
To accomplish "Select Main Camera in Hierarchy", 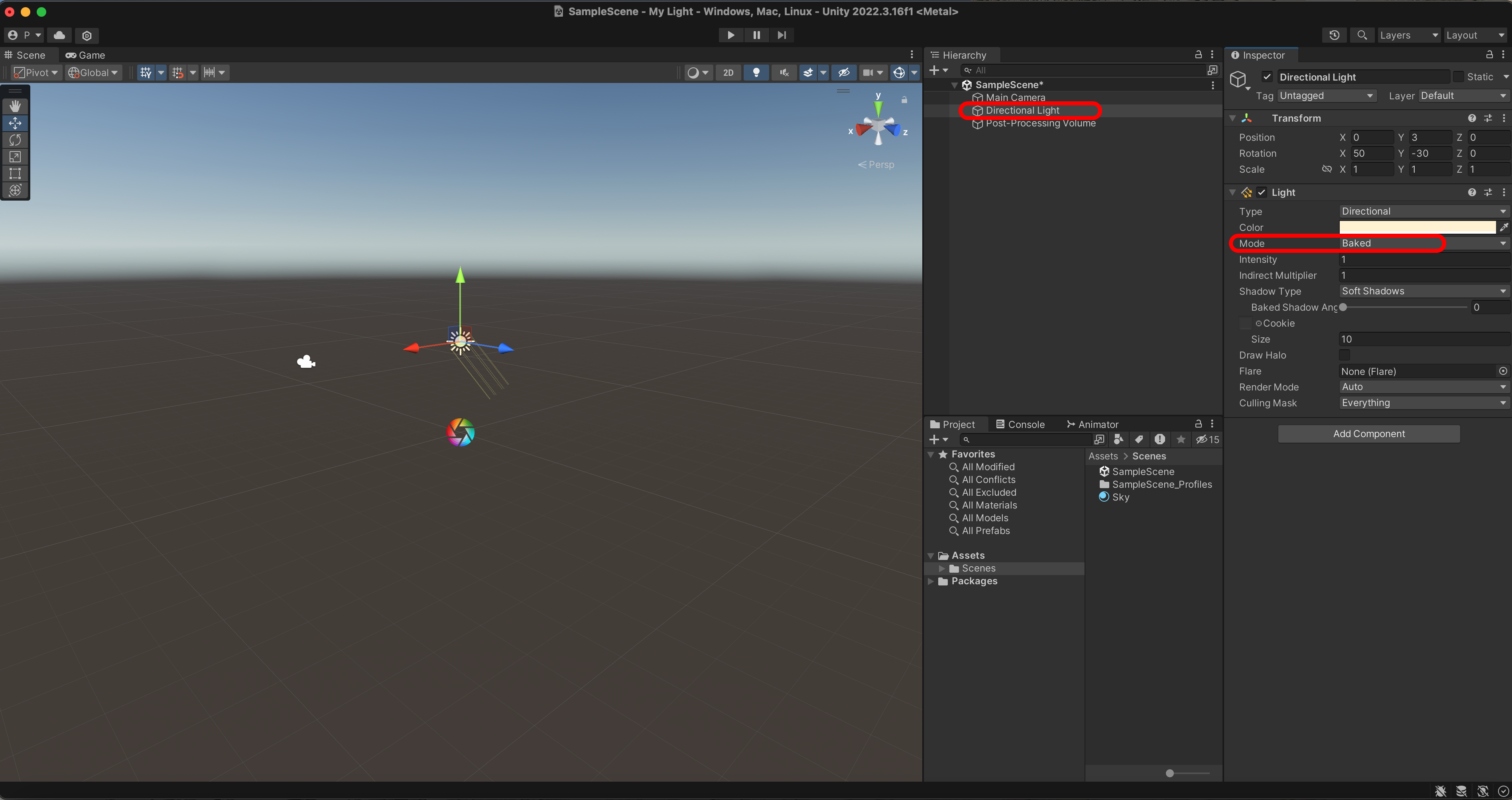I will pos(1015,97).
